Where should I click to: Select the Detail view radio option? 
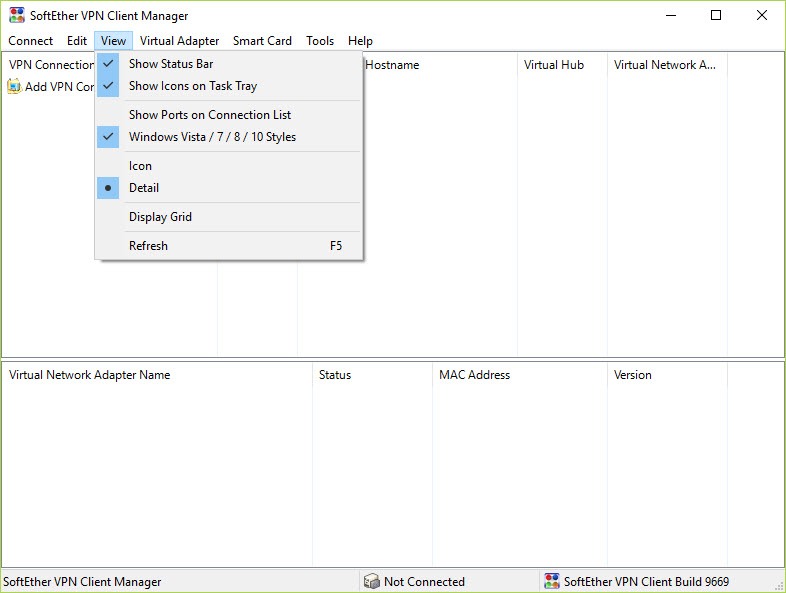pos(144,188)
